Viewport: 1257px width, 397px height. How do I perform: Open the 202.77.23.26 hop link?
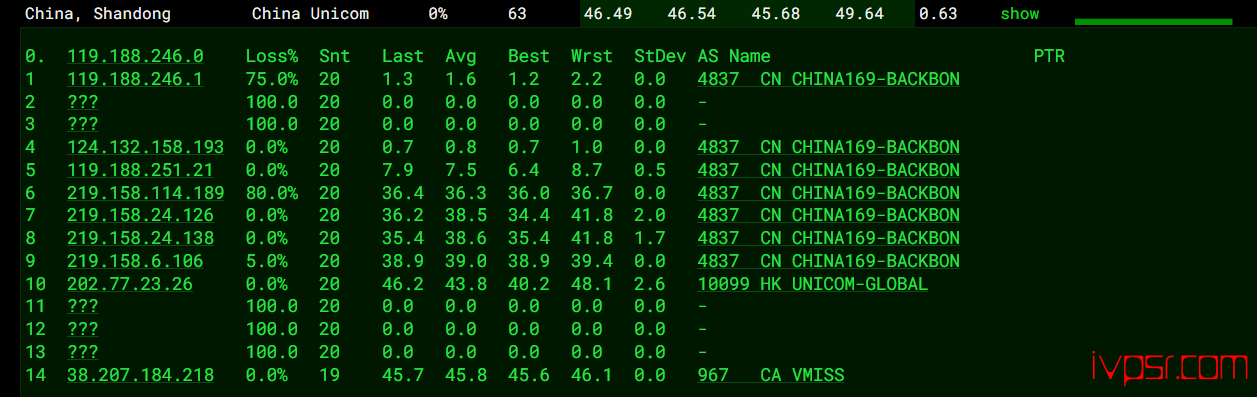[x=130, y=284]
